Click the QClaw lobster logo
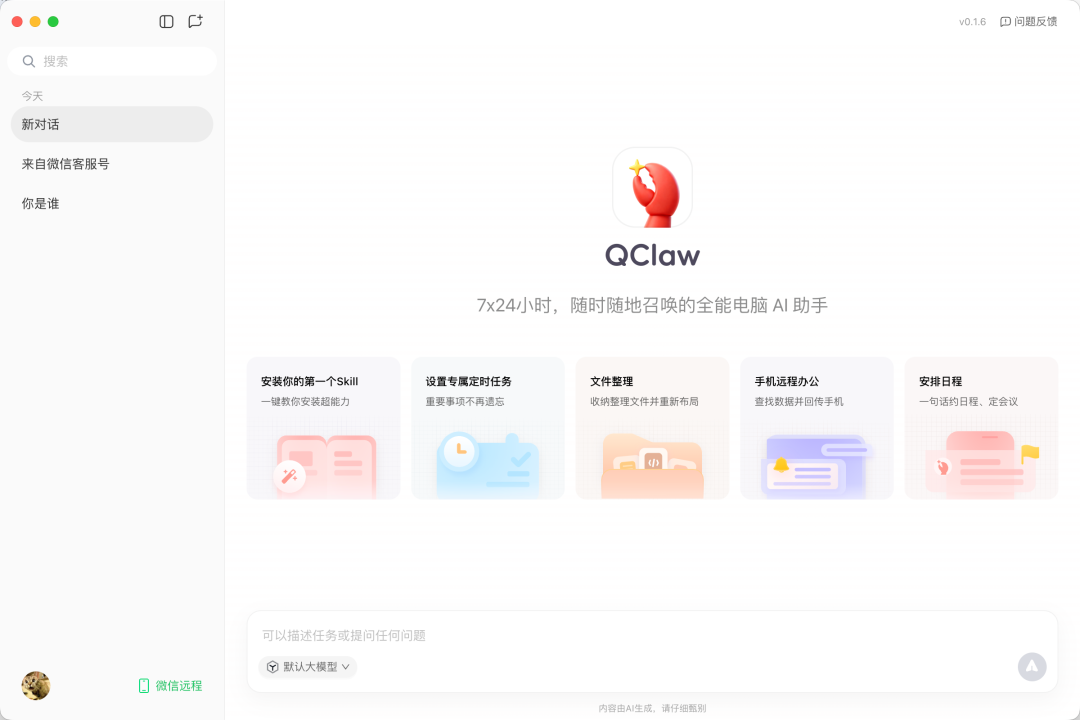The image size is (1080, 720). tap(652, 187)
